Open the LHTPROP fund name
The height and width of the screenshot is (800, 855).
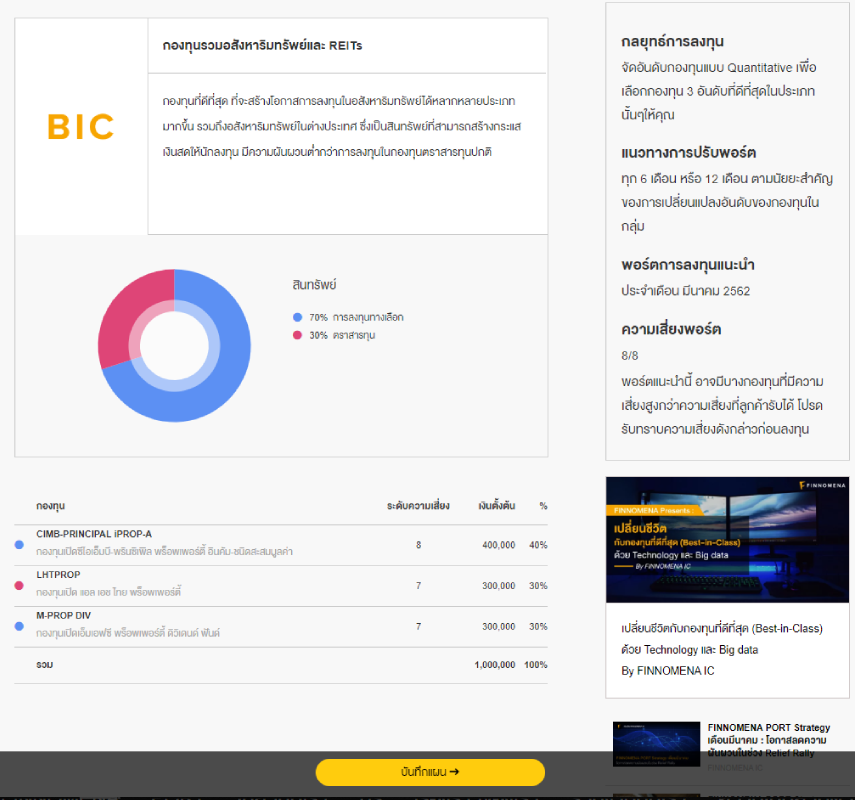click(x=58, y=575)
